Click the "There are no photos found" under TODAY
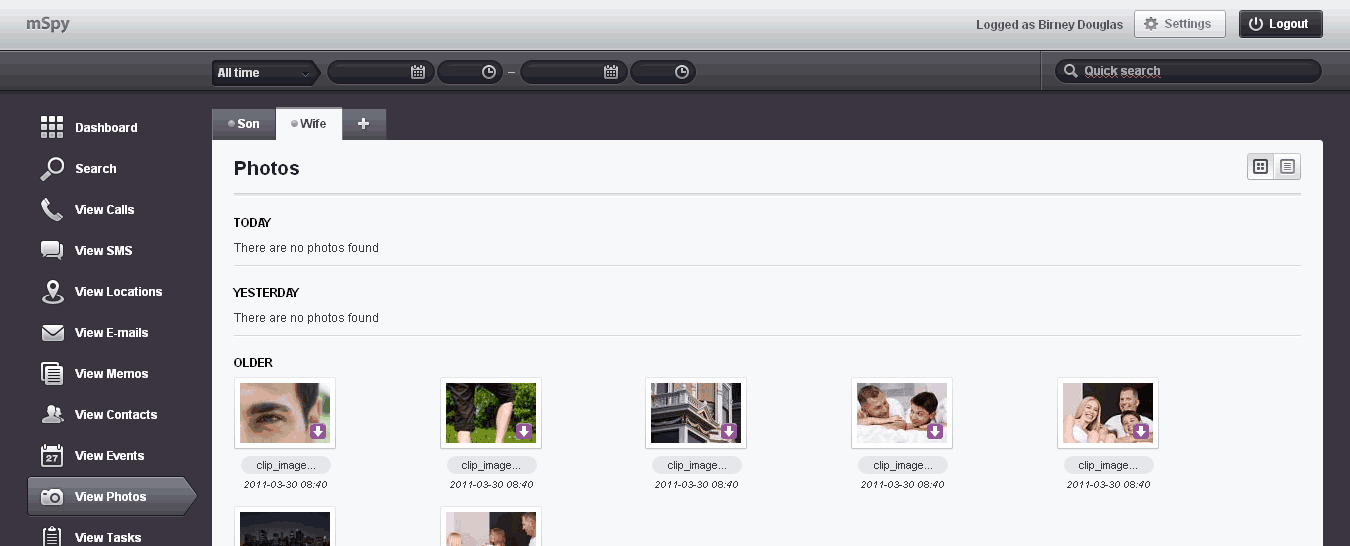Viewport: 1350px width, 546px height. click(306, 248)
